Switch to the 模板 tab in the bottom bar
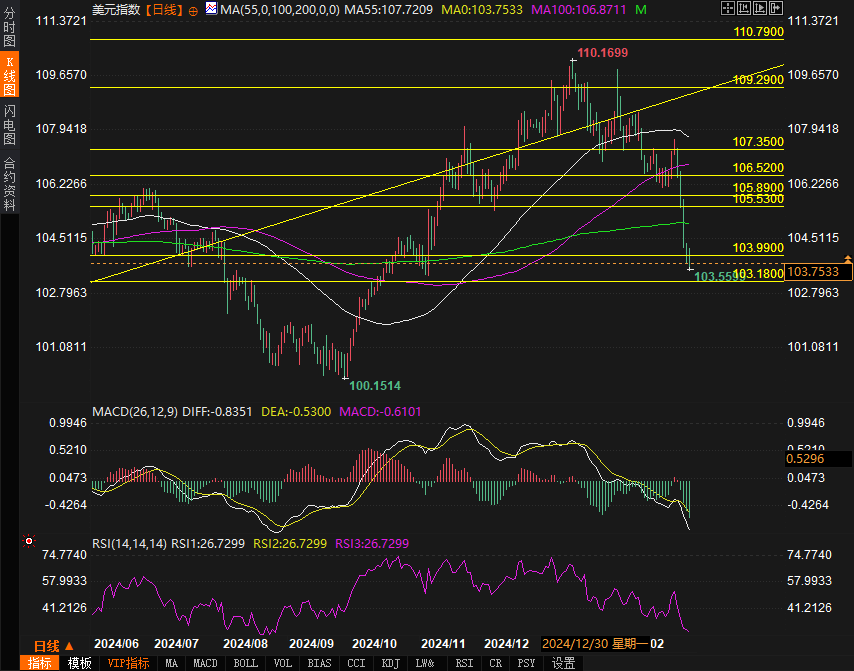The height and width of the screenshot is (671, 854). click(80, 663)
